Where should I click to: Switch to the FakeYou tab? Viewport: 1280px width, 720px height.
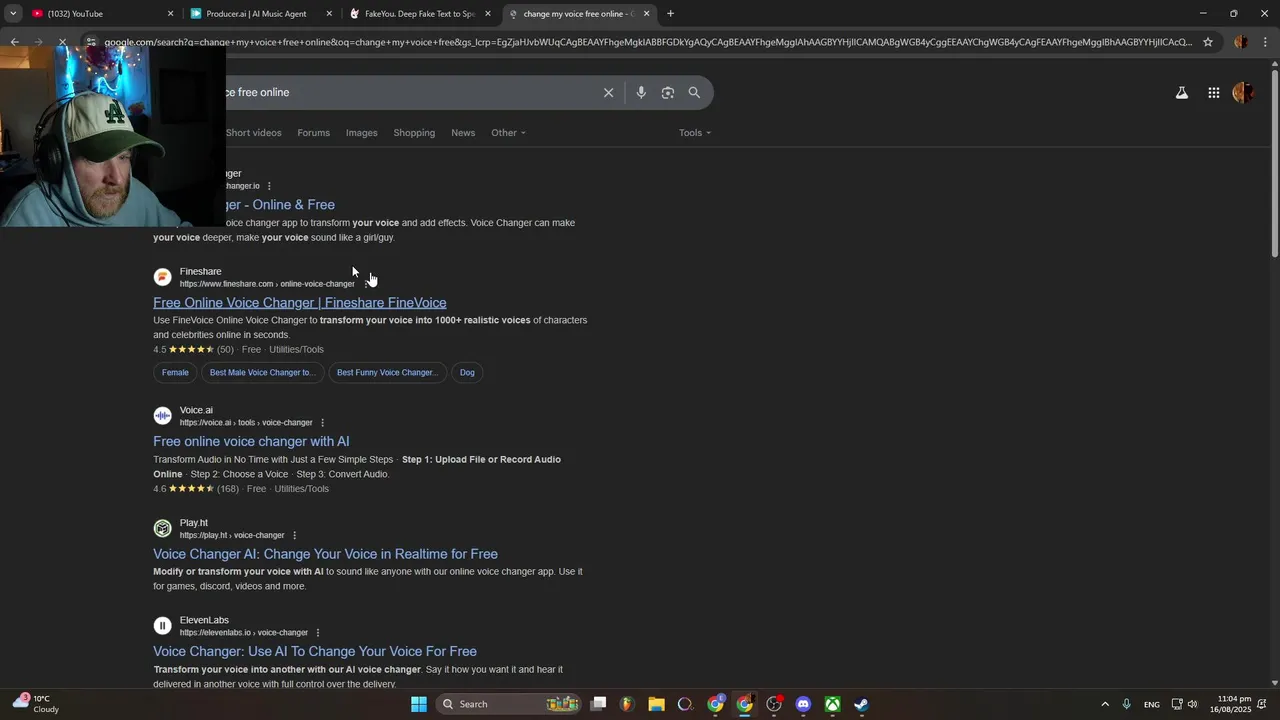pyautogui.click(x=420, y=13)
